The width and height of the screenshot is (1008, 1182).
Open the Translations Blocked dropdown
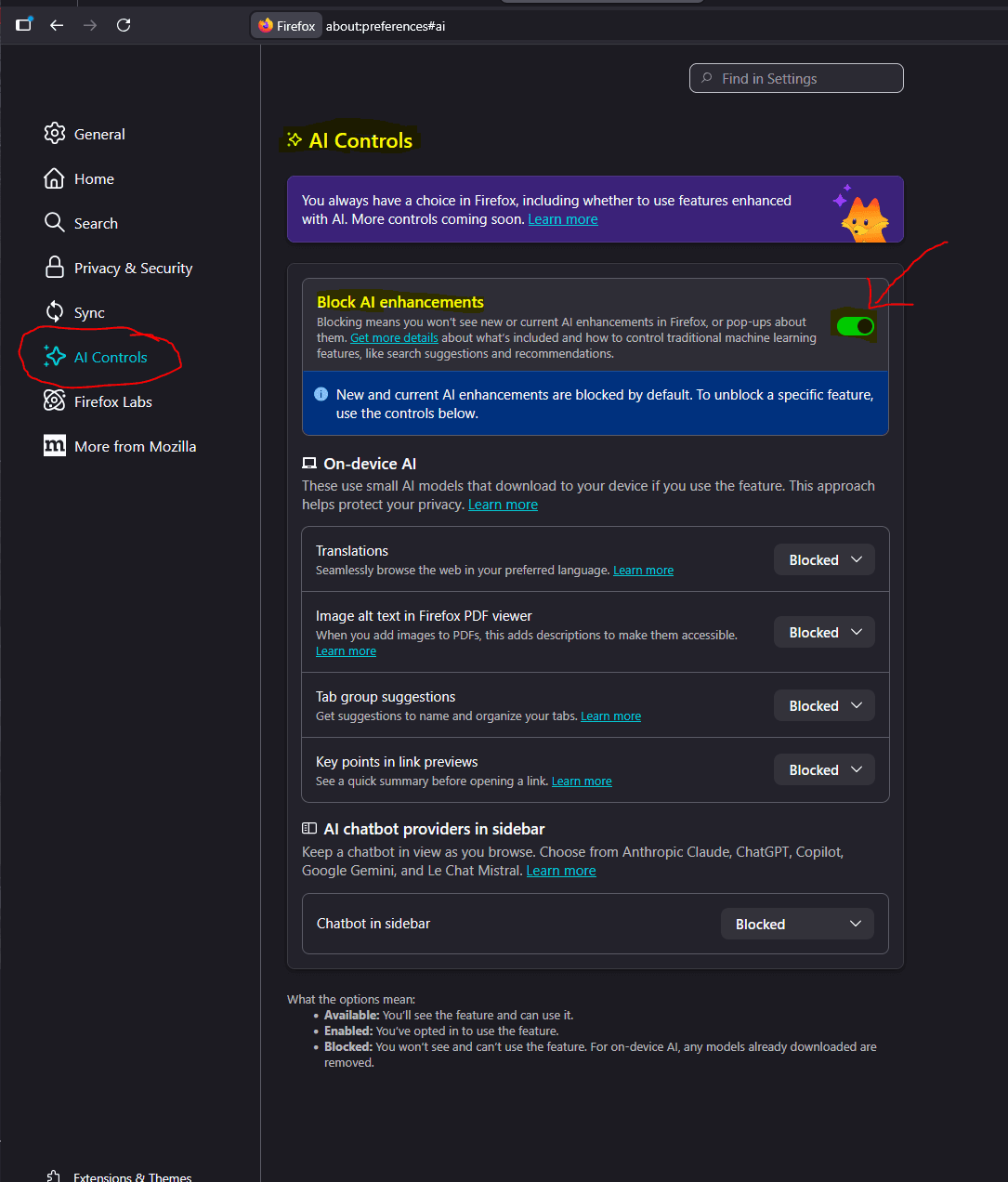point(825,559)
